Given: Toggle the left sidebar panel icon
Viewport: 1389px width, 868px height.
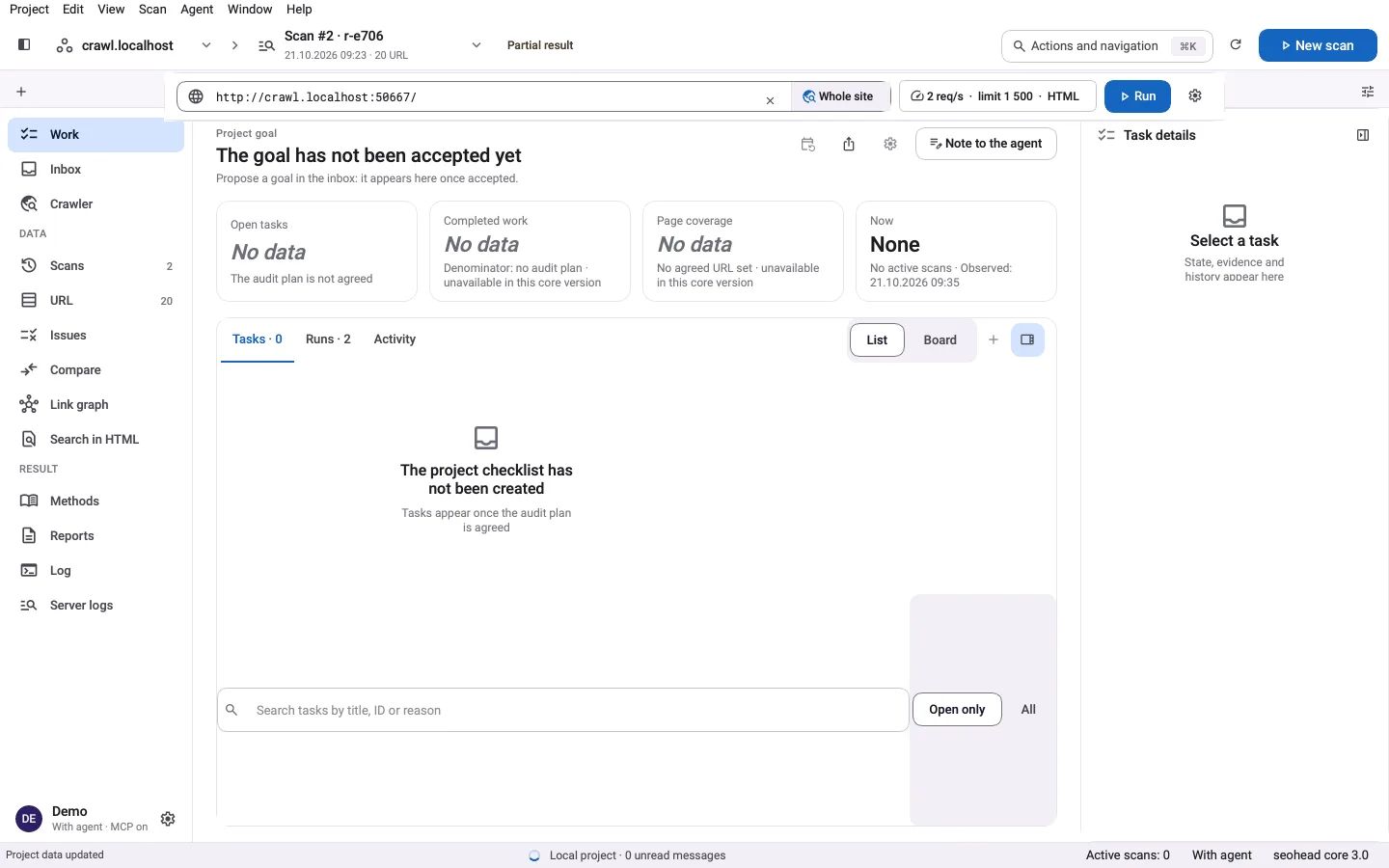Looking at the screenshot, I should point(24,44).
